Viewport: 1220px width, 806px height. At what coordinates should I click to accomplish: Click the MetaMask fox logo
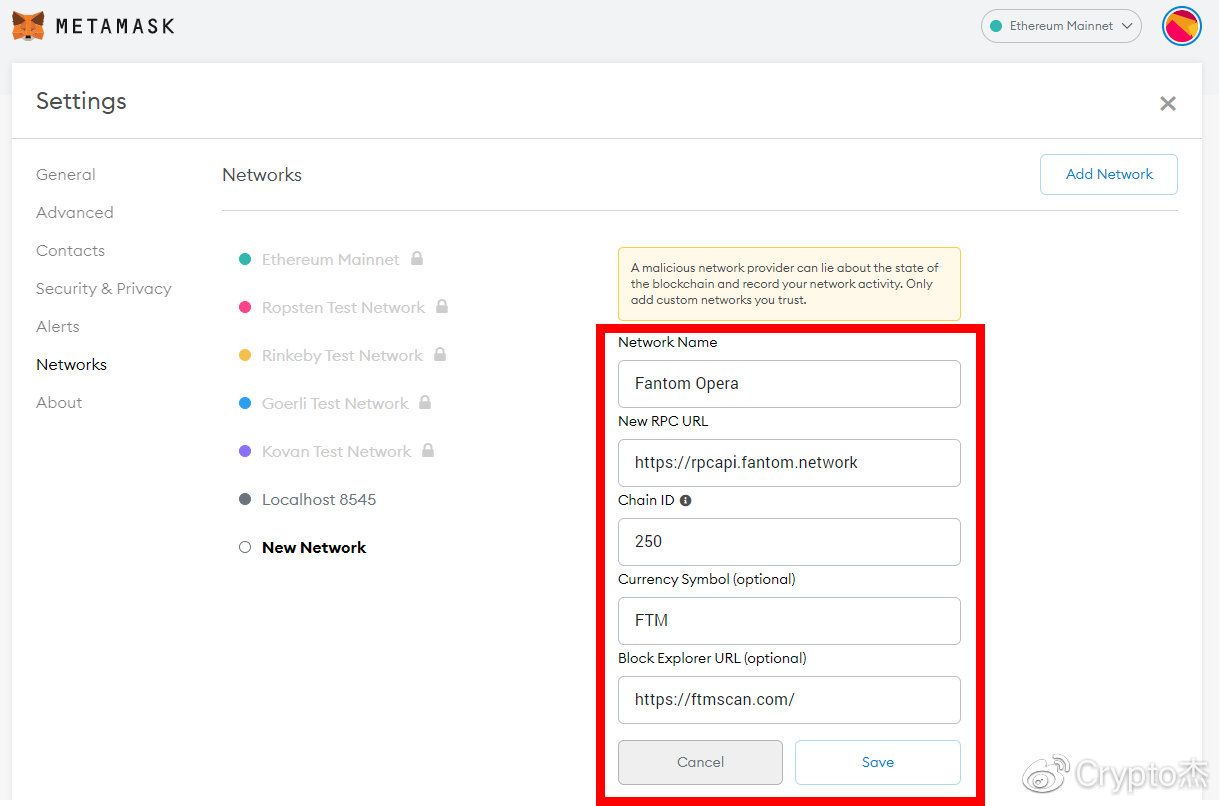(28, 26)
